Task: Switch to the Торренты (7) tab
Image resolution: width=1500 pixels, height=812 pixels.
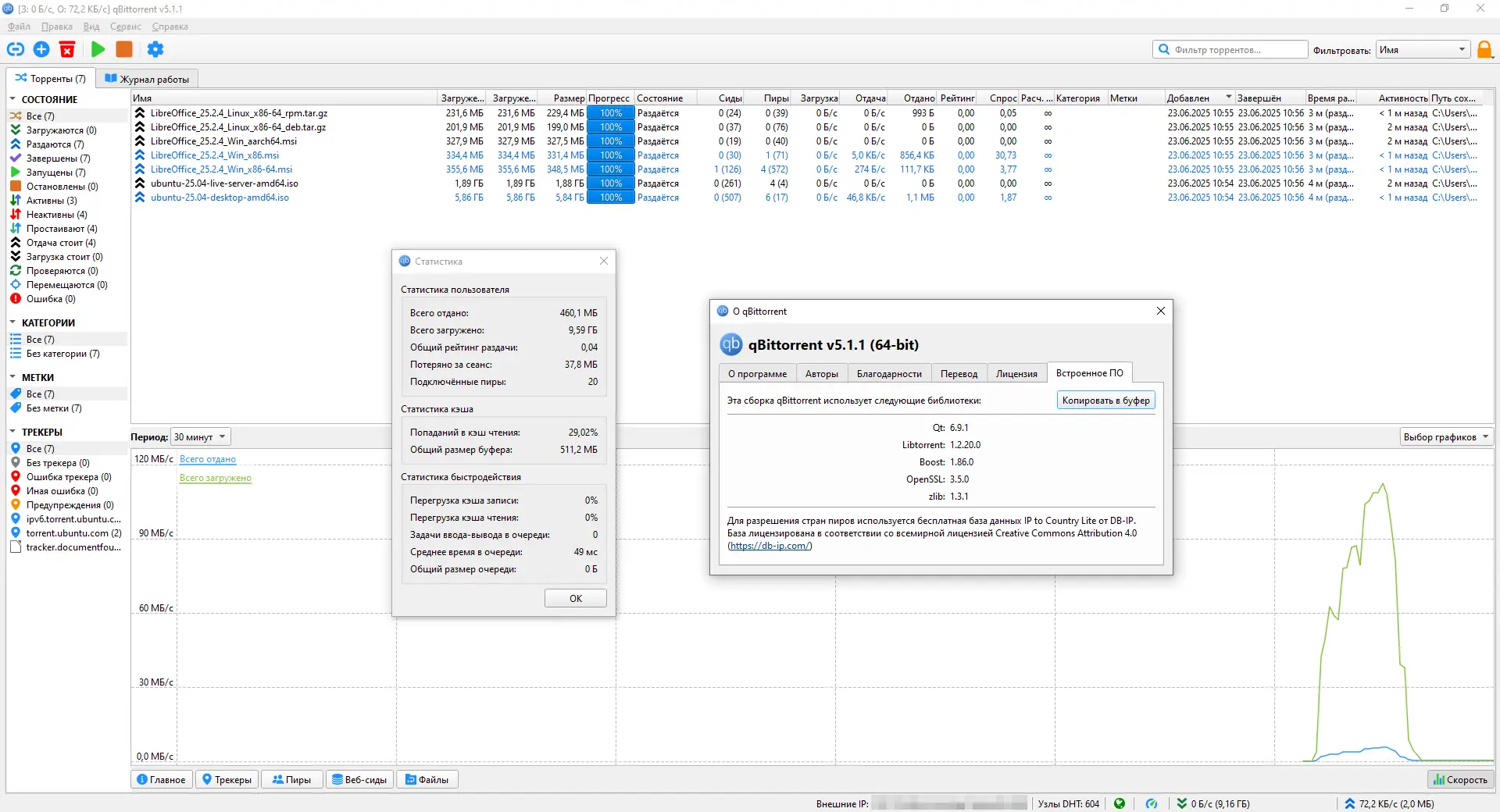Action: [52, 78]
